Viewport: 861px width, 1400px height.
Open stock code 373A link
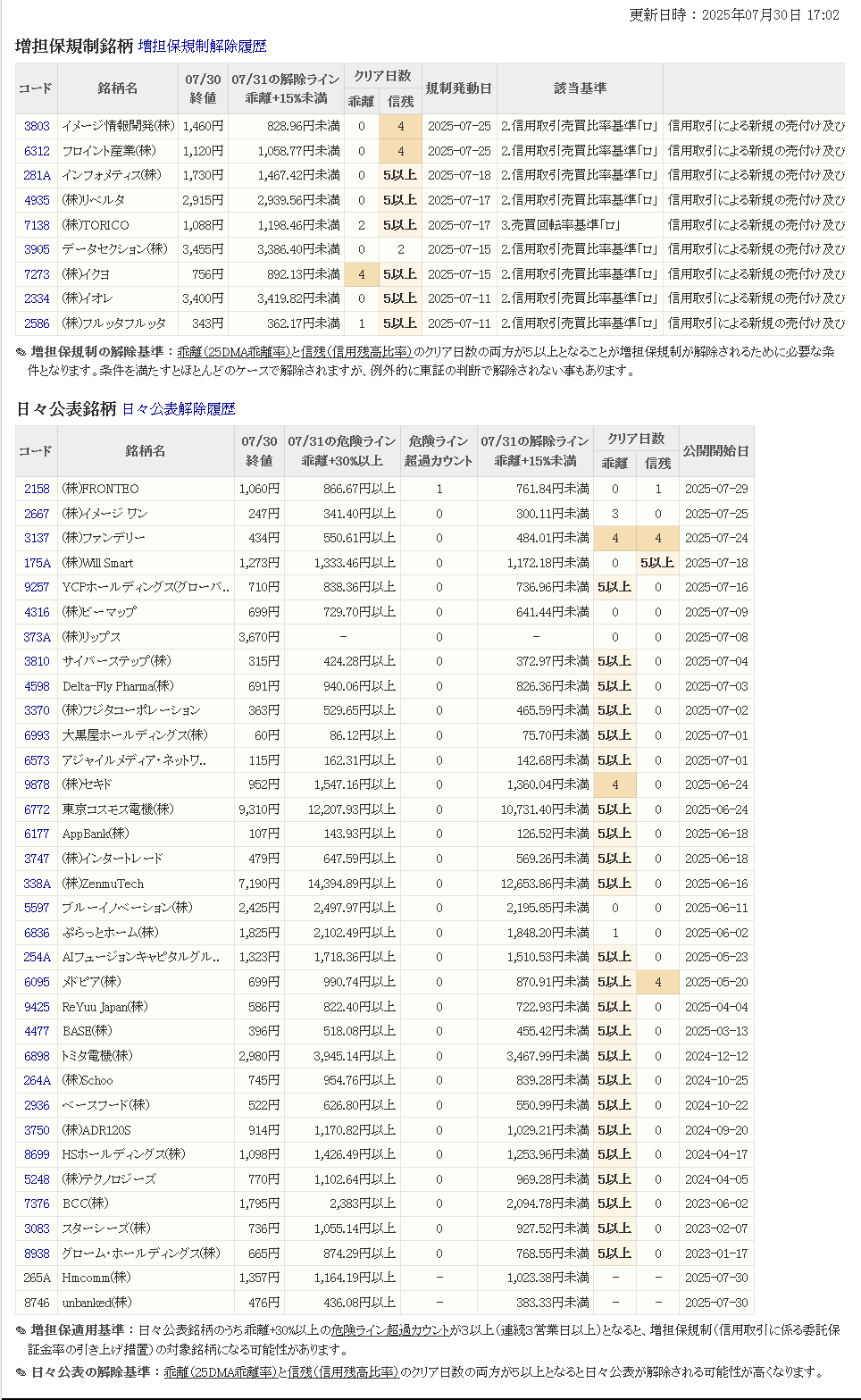point(37,637)
